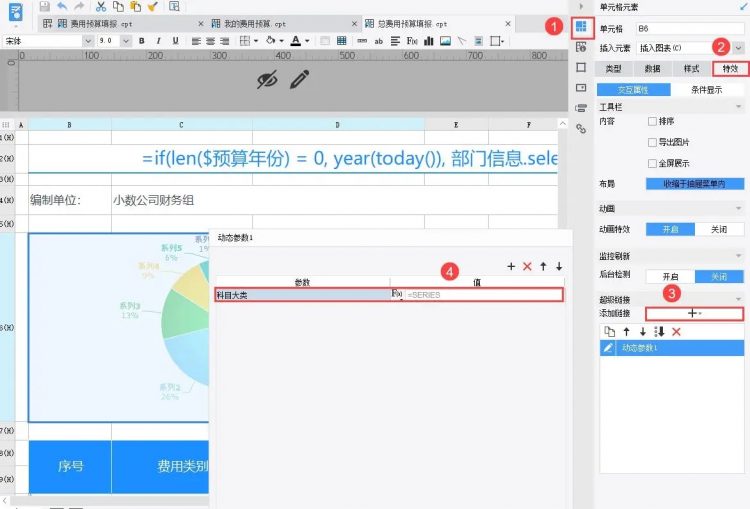Select the 条件显示 sub-tab

coord(706,89)
